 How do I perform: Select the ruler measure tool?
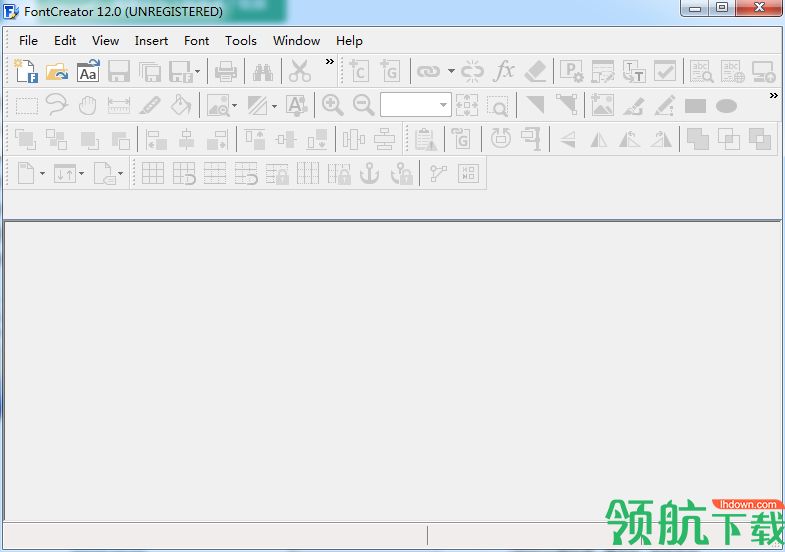click(119, 106)
